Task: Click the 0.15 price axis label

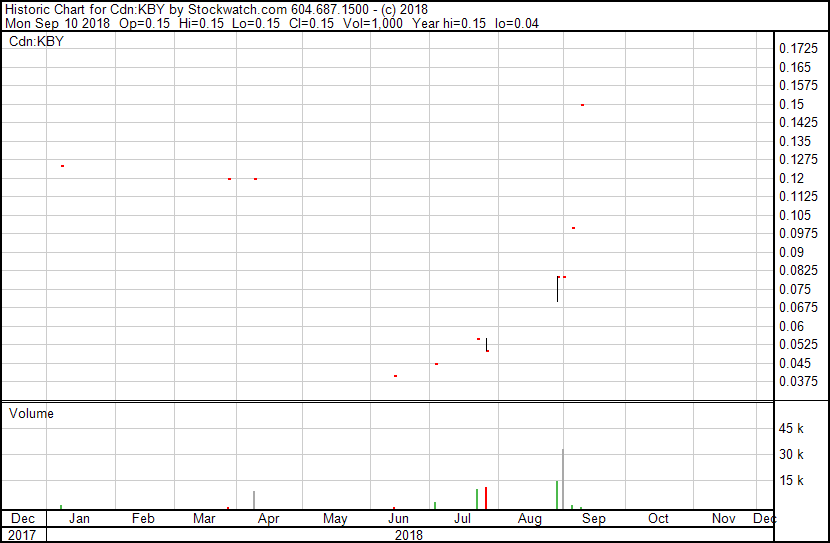Action: pos(791,104)
